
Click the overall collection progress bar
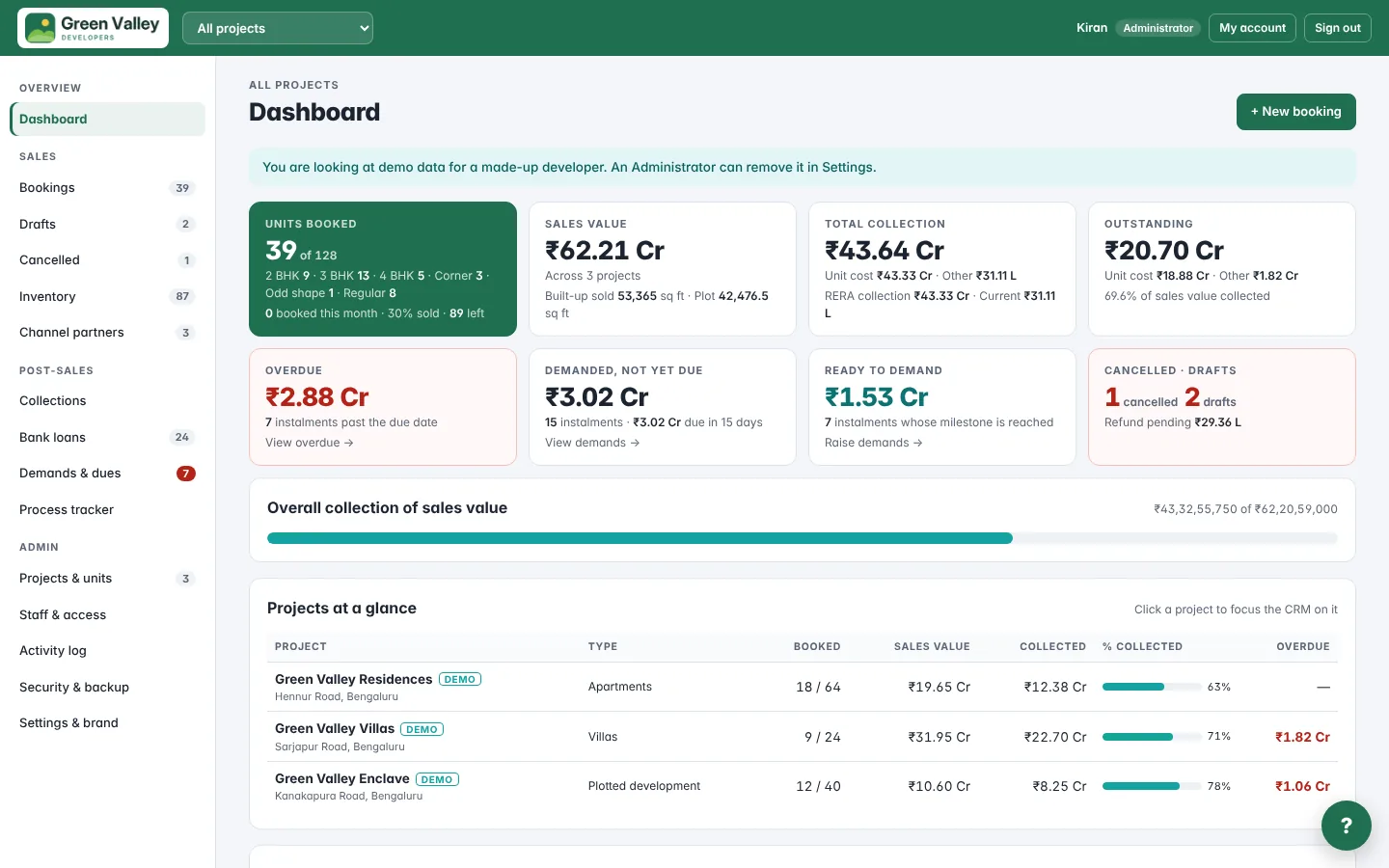802,538
